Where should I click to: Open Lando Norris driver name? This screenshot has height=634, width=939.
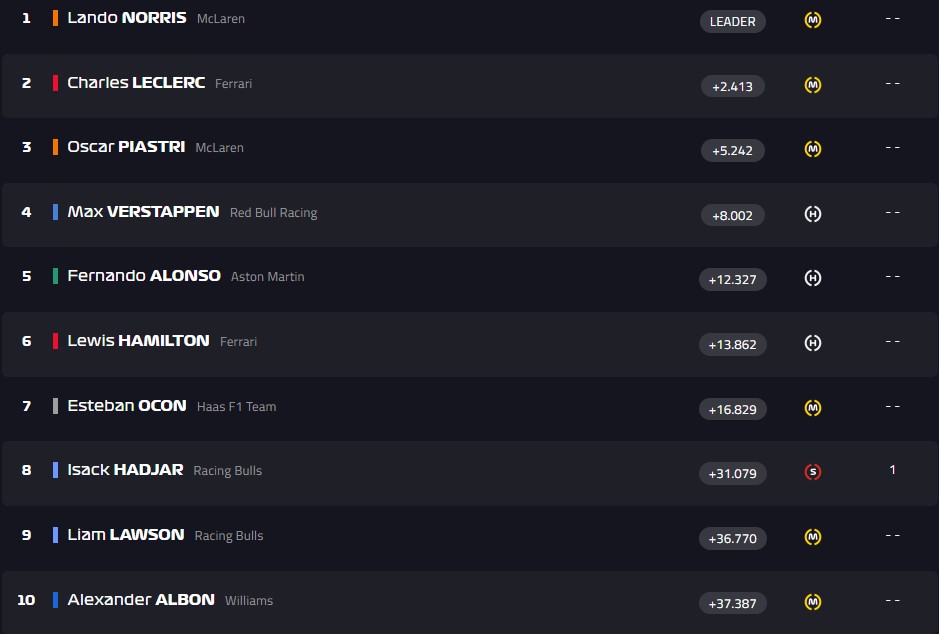126,18
